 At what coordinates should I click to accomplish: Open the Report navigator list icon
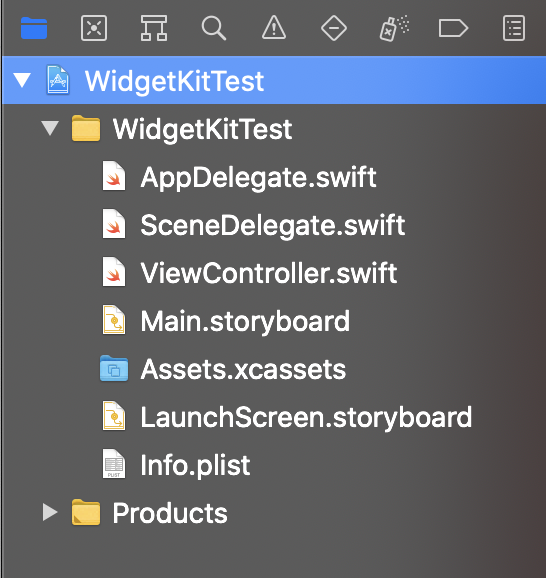(514, 28)
